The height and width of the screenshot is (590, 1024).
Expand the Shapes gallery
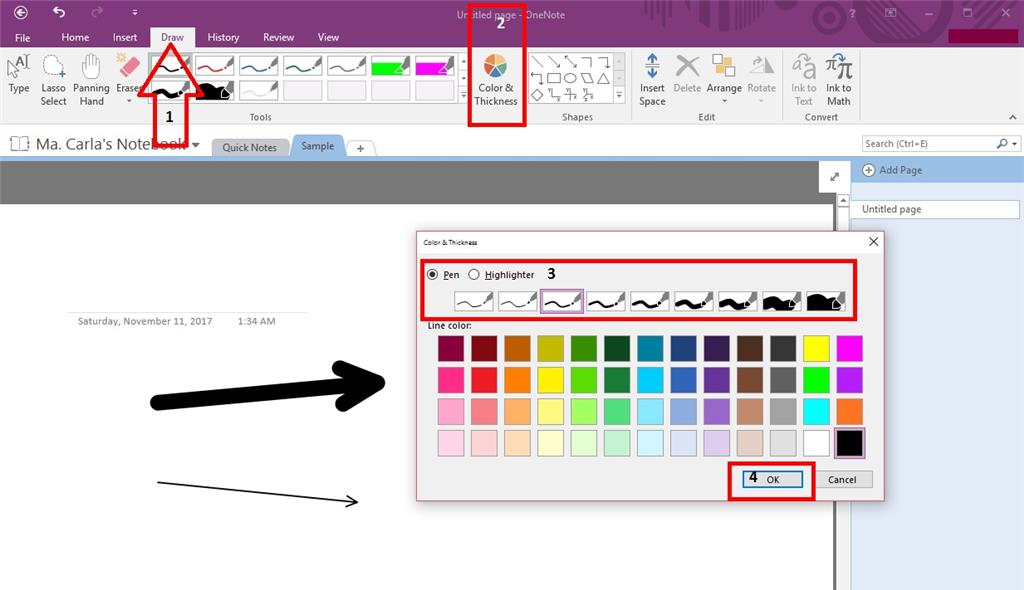(618, 95)
